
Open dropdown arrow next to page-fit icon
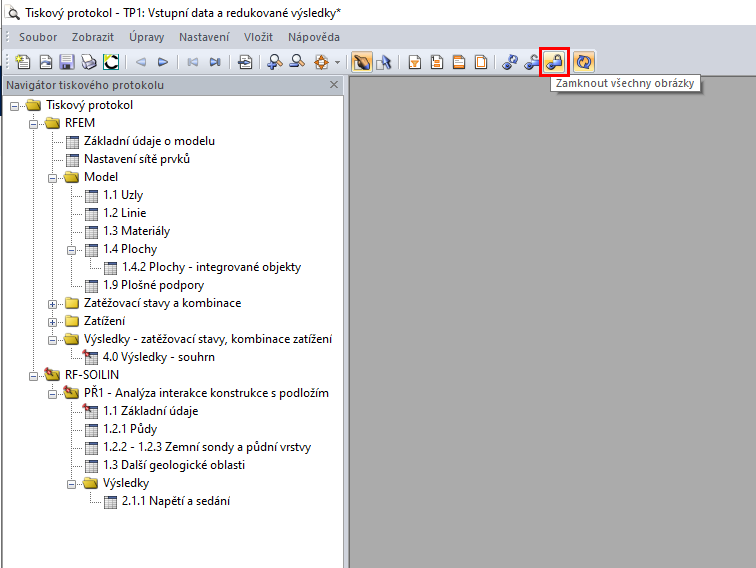[338, 62]
